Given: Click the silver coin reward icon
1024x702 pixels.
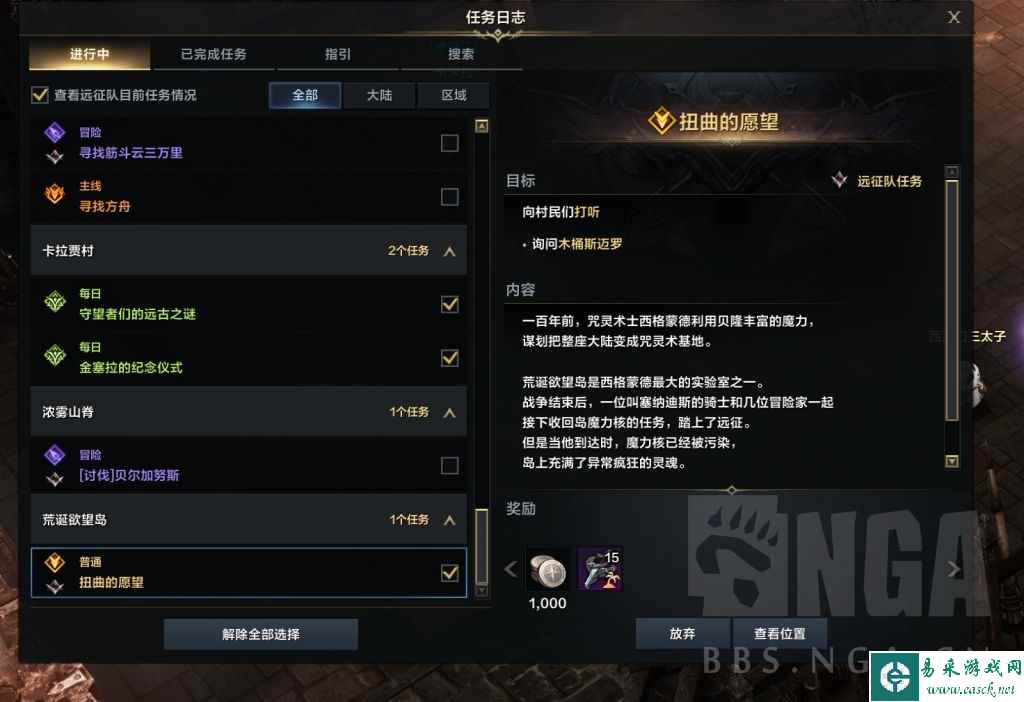Looking at the screenshot, I should [547, 569].
